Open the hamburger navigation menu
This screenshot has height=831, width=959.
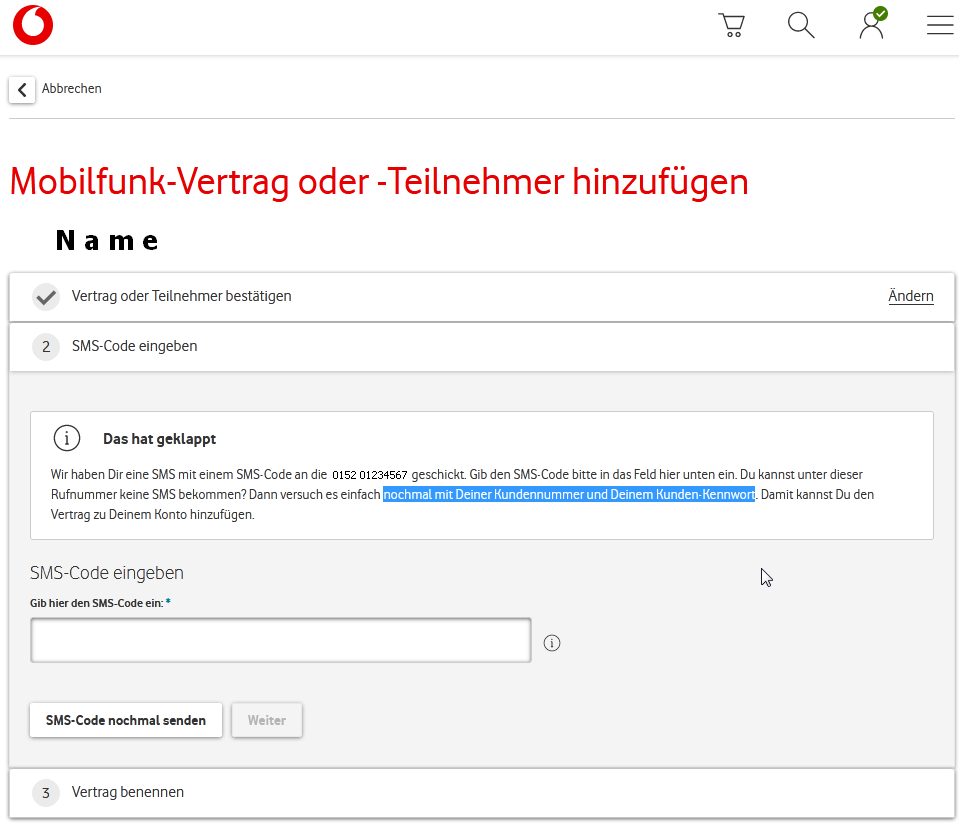[939, 25]
